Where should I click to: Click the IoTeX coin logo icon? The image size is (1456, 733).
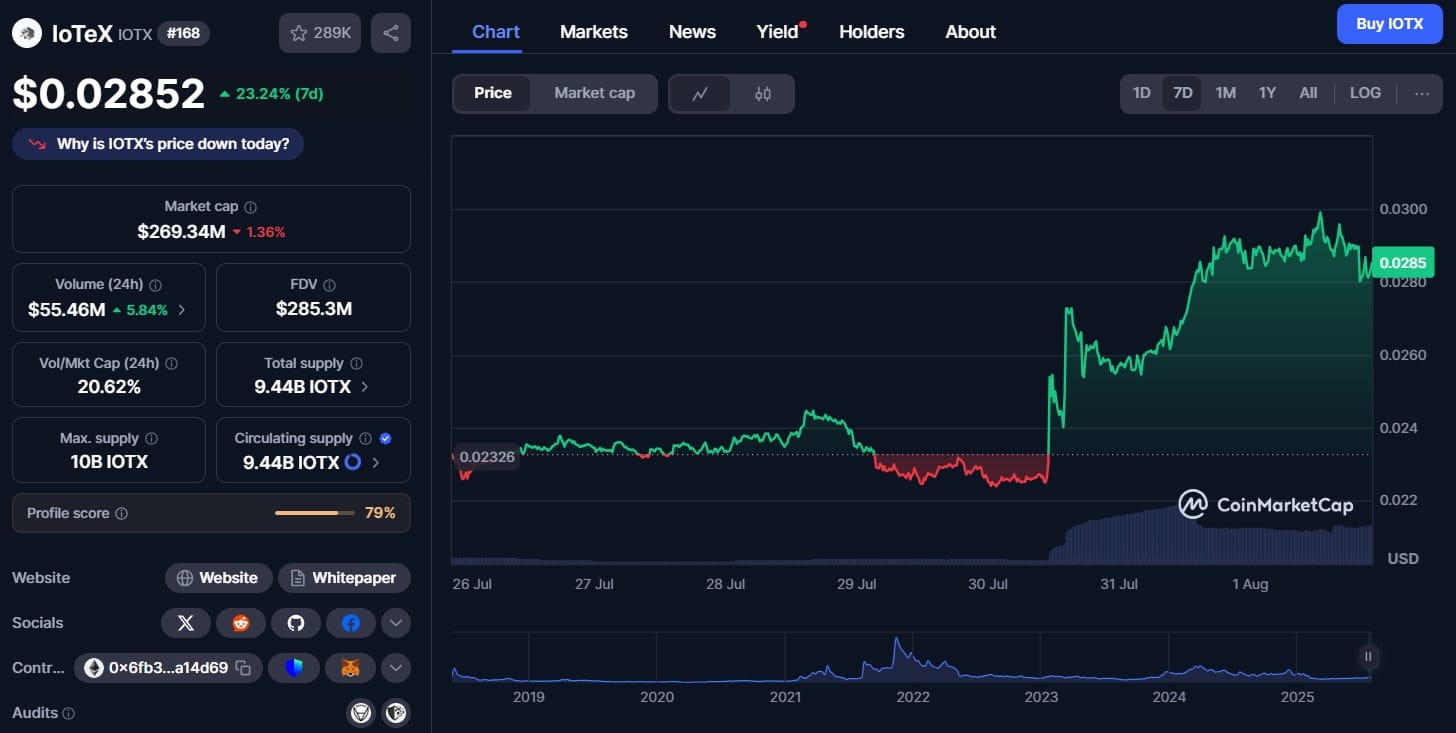click(x=26, y=33)
